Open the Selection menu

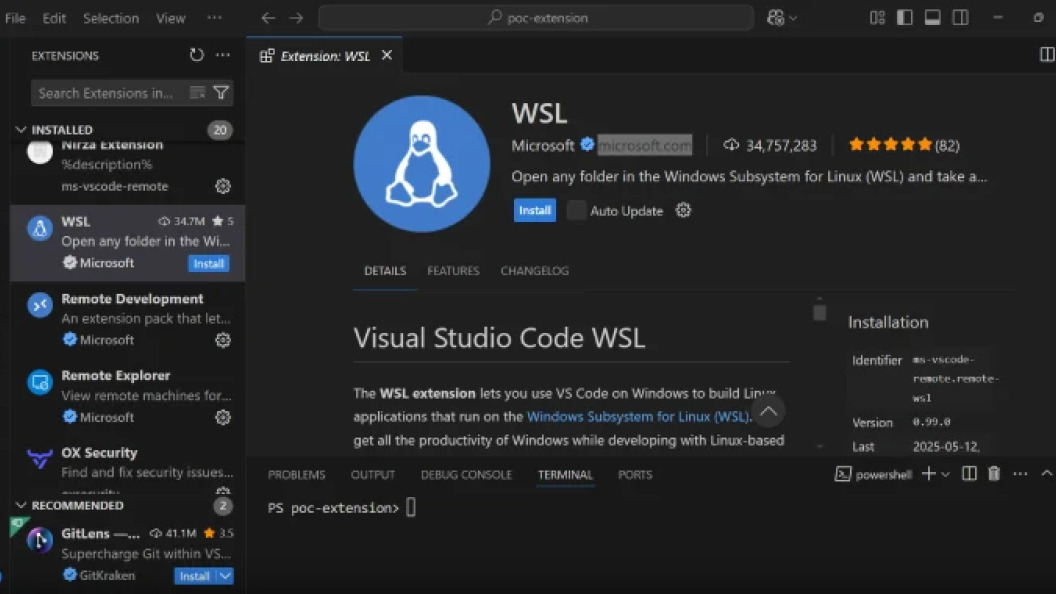(x=111, y=18)
